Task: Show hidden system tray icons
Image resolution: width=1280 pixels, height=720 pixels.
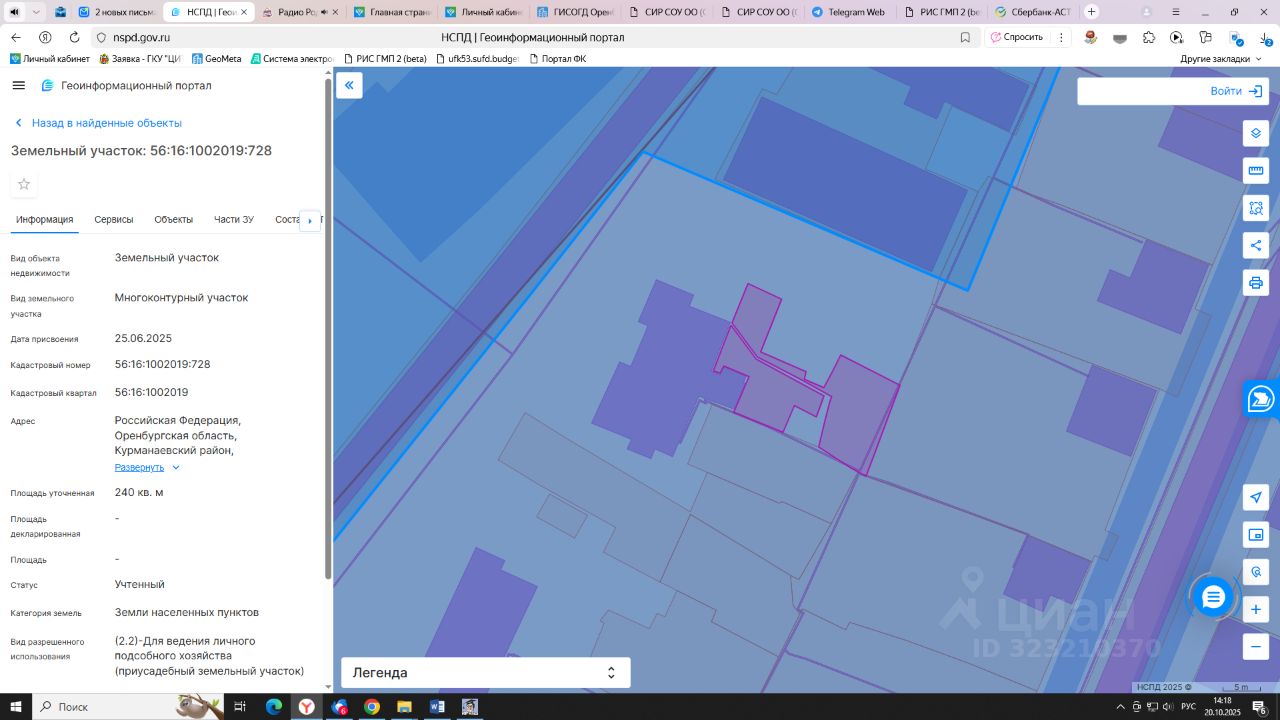Action: [x=1120, y=707]
